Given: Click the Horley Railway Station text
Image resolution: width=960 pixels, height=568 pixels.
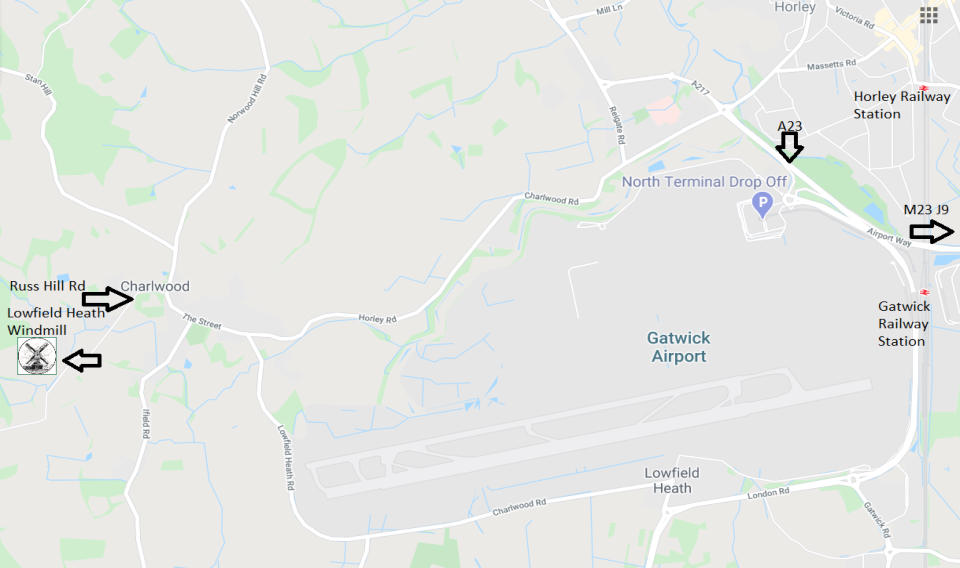Looking at the screenshot, I should point(902,105).
